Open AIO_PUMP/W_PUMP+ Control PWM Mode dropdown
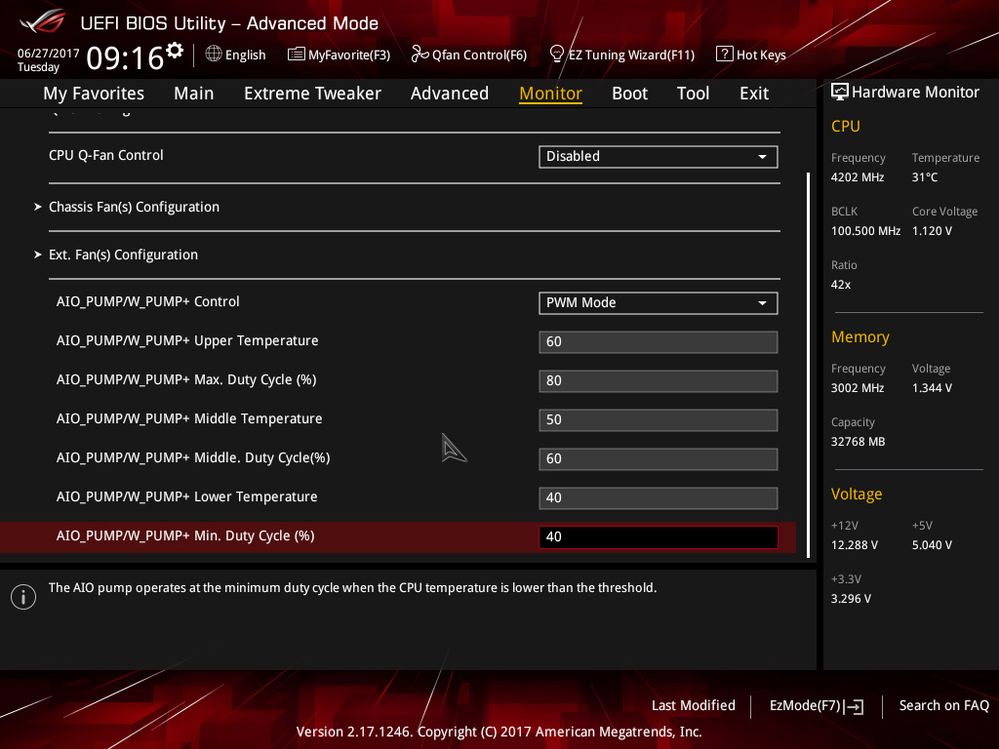The height and width of the screenshot is (749, 999). click(x=658, y=303)
